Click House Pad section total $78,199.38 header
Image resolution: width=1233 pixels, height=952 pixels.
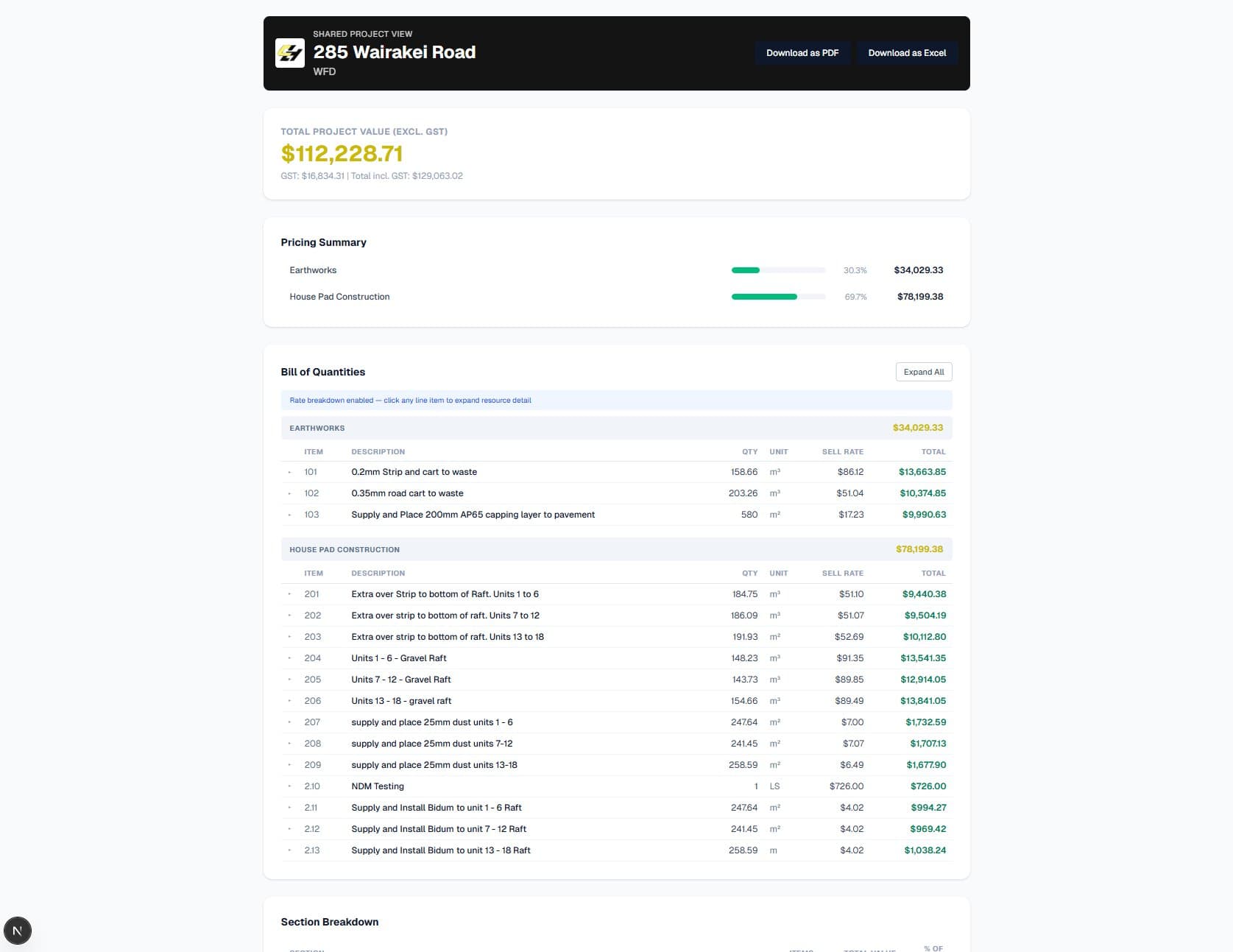(x=919, y=549)
